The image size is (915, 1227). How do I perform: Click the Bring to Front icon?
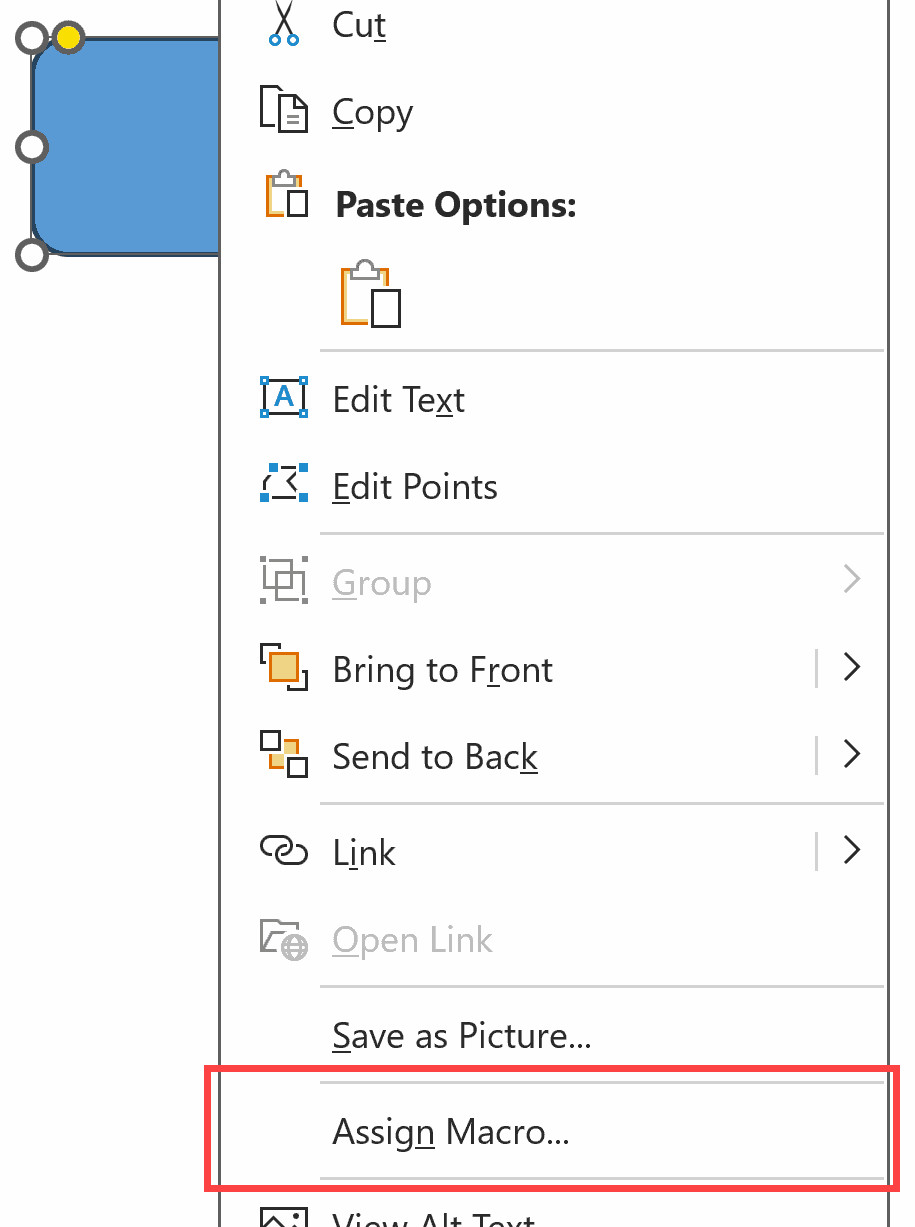283,668
